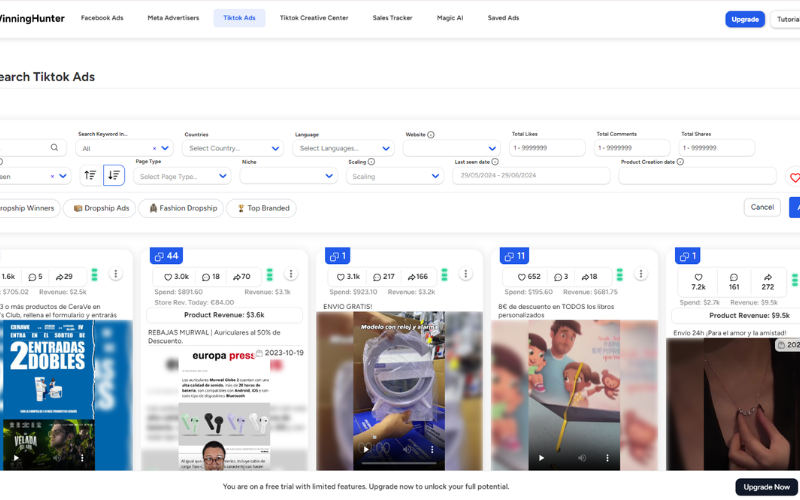Screen dimensions: 800x500
Task: Clear the 'All' keyword selection x
Action: pyautogui.click(x=155, y=148)
